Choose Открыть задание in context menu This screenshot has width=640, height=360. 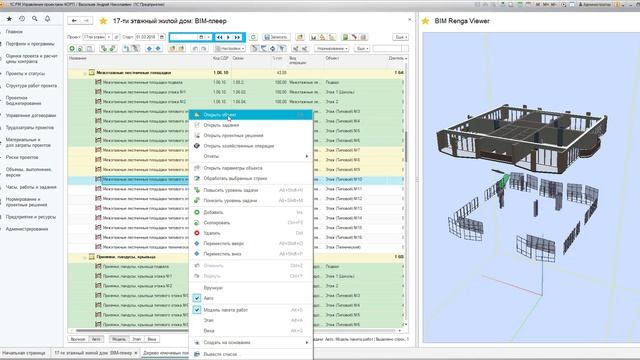251,125
